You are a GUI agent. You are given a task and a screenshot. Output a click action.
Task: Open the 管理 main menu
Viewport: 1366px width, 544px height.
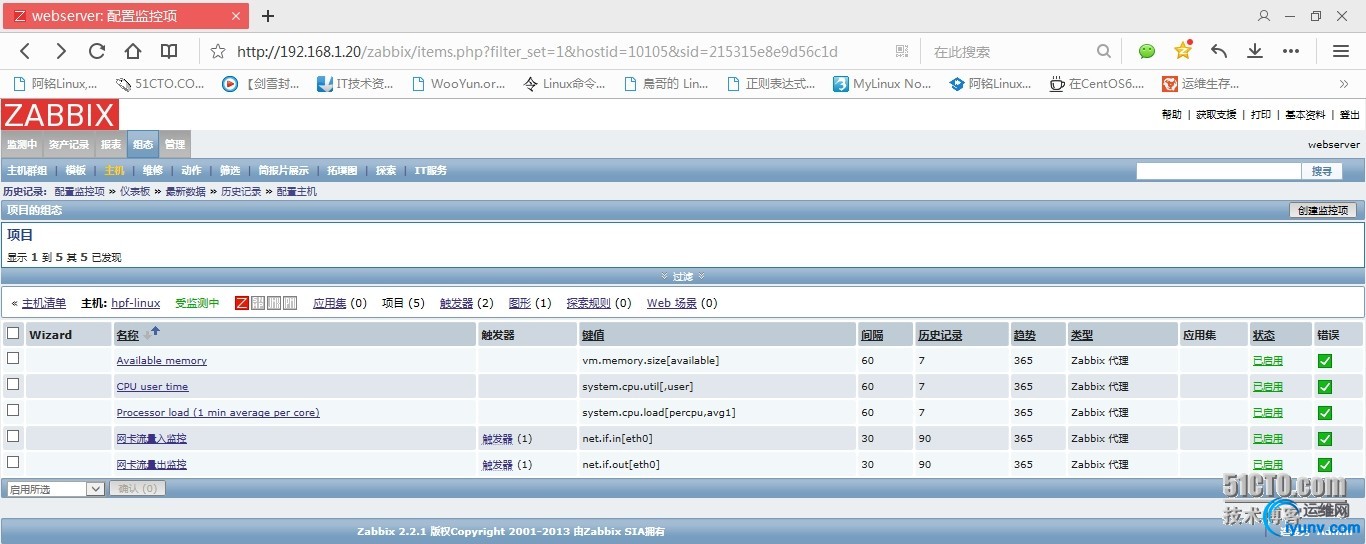[174, 144]
